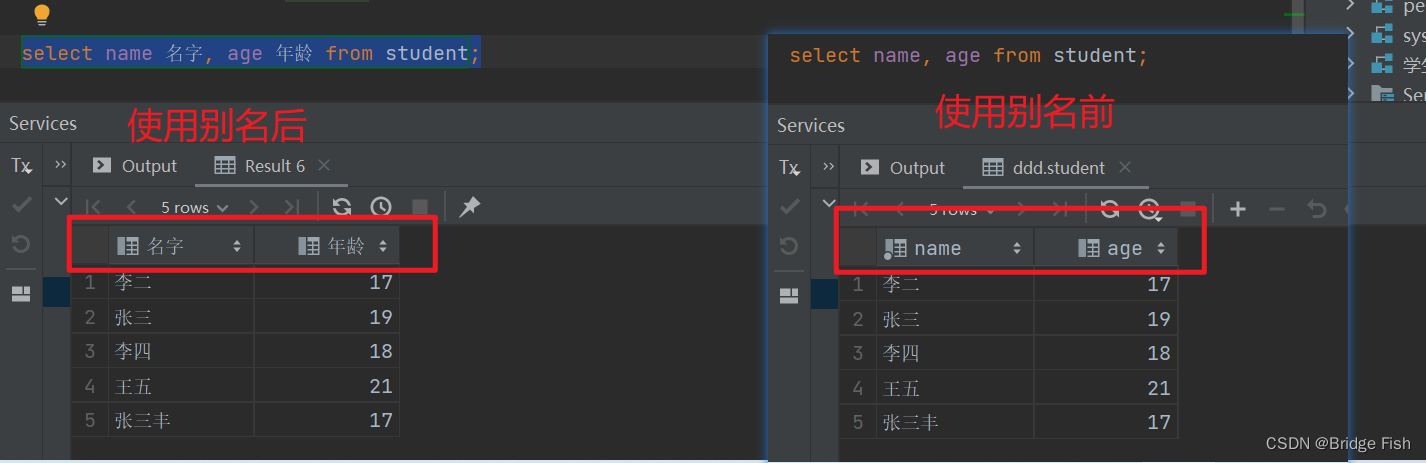Open the 5 rows page size dropdown in Result 6
The image size is (1426, 463).
[x=194, y=207]
